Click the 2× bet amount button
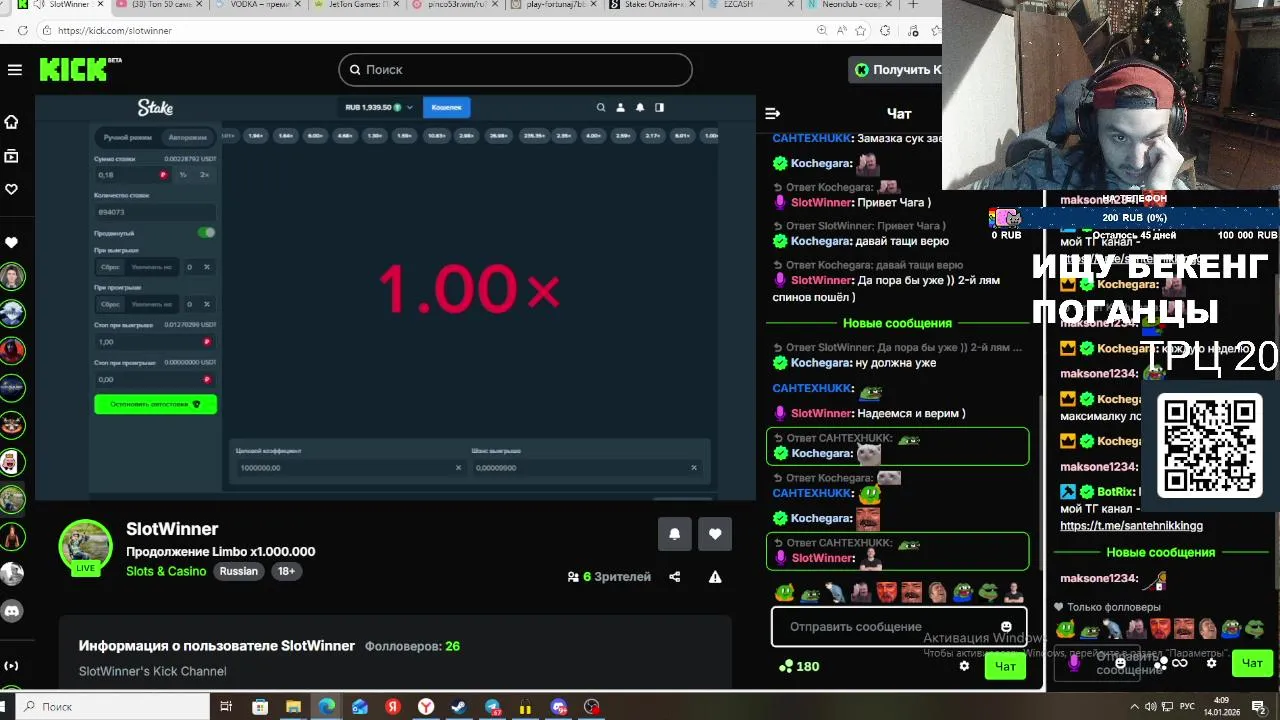 pyautogui.click(x=204, y=175)
